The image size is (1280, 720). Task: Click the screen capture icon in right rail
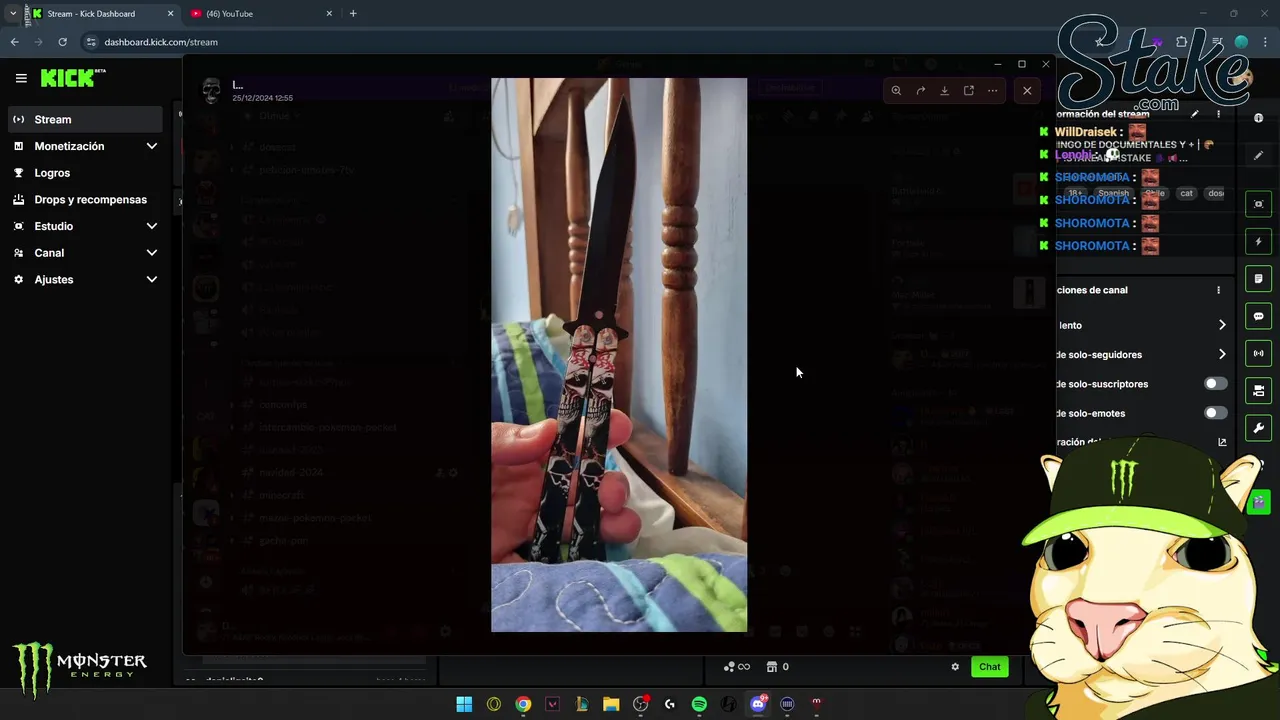pos(1259,204)
